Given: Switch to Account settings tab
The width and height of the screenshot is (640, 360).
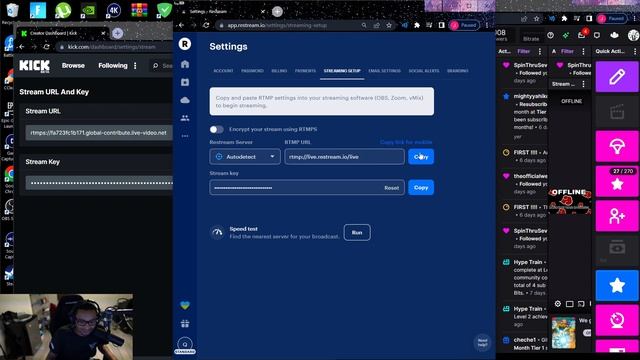Looking at the screenshot, I should (x=223, y=71).
